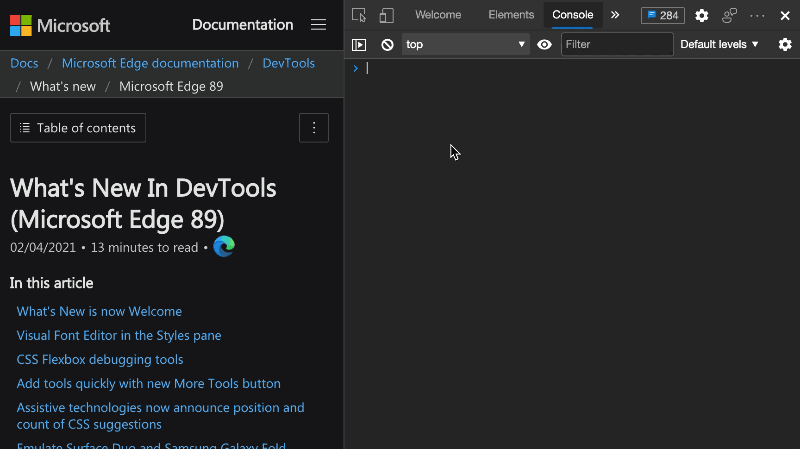Click the Edge contributor avatar icon
The image size is (800, 449).
point(224,246)
